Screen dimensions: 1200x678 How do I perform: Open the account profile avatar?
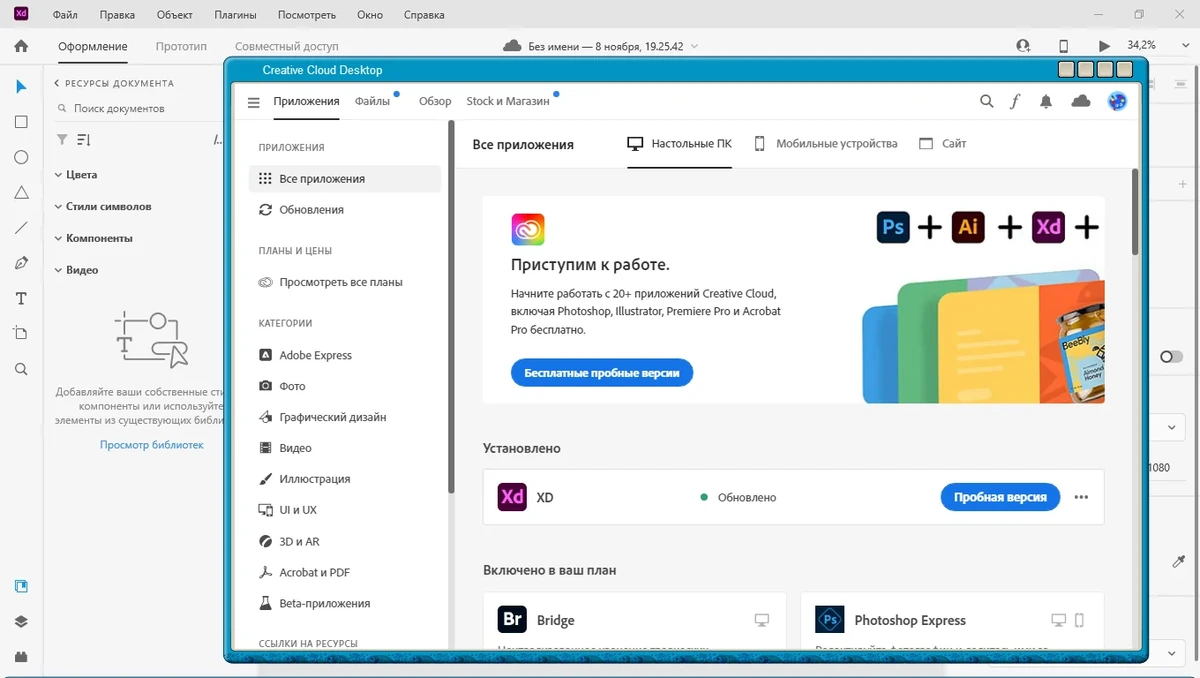coord(1118,101)
